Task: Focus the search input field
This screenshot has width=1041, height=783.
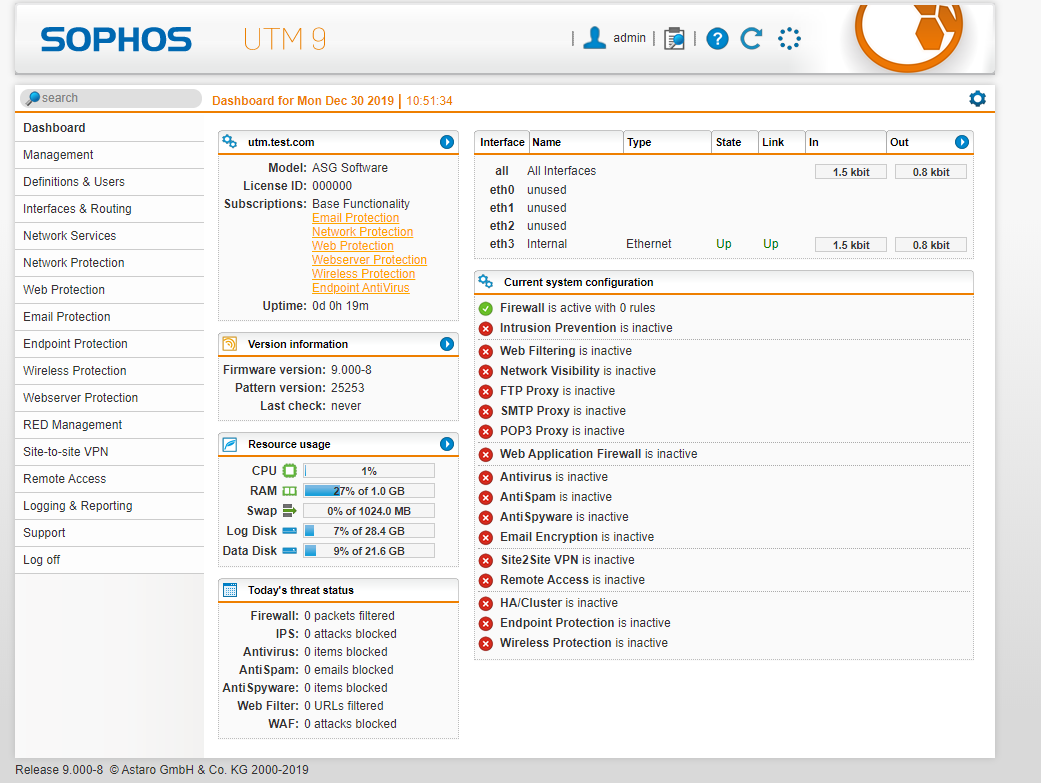Action: click(112, 98)
